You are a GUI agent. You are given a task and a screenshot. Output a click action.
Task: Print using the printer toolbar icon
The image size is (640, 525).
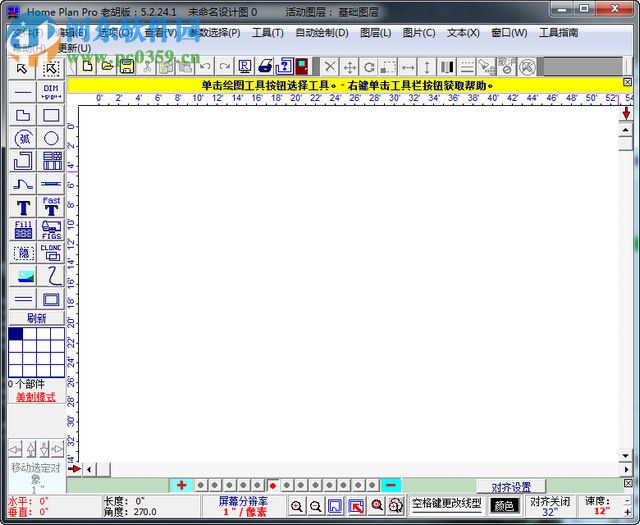pos(265,67)
